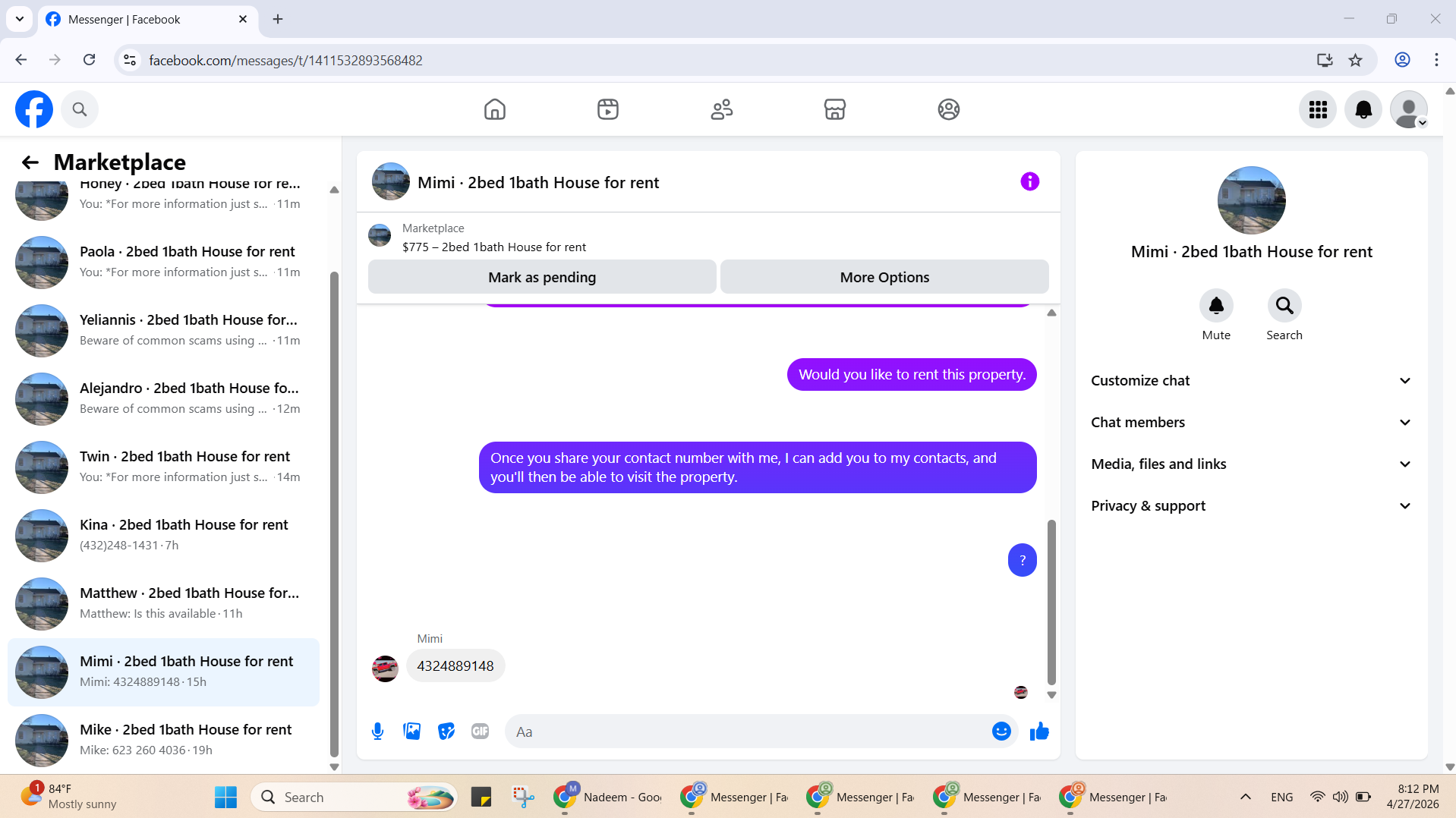Open the weather widget on taskbar
This screenshot has width=1456, height=818.
[68, 797]
